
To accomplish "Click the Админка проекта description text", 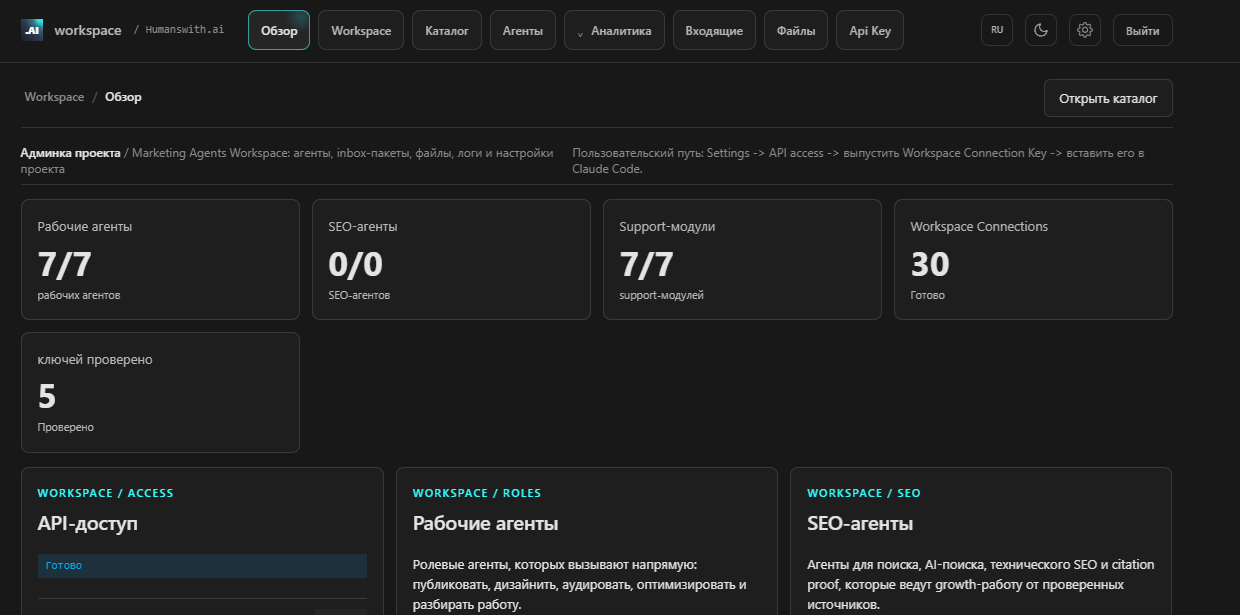I will tap(287, 161).
